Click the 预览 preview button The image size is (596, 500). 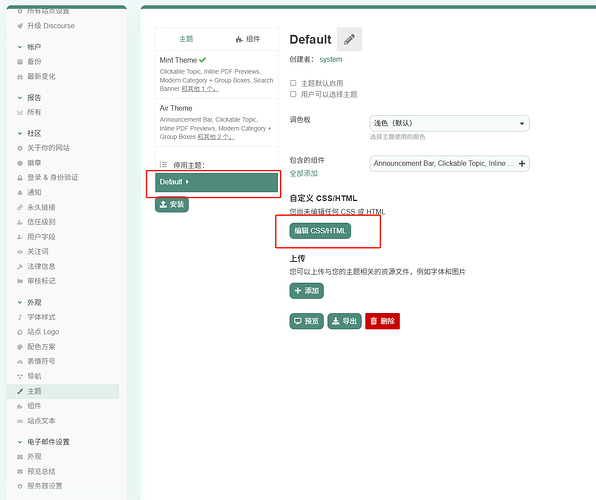[x=306, y=321]
